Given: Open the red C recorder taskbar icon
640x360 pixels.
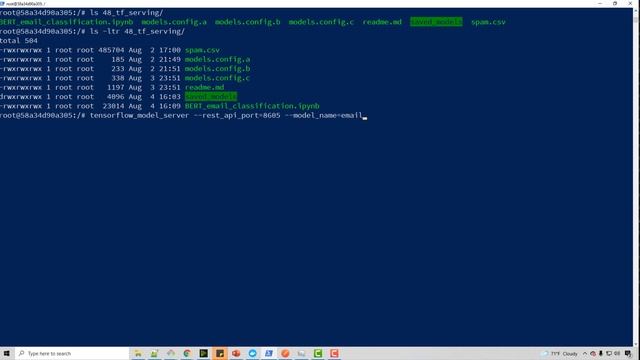Looking at the screenshot, I should pyautogui.click(x=334, y=353).
